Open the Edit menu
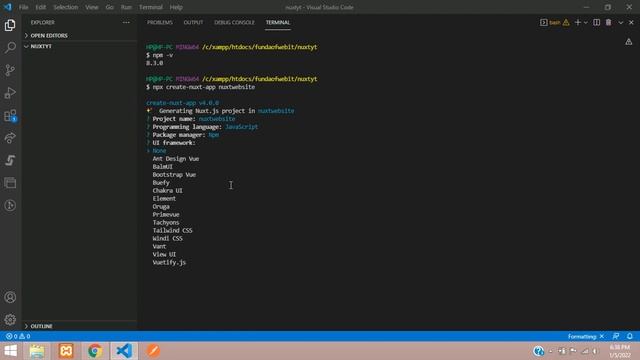640x360 pixels. point(40,7)
